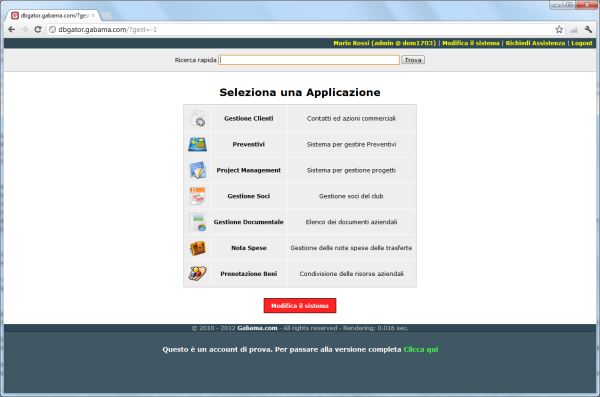This screenshot has width=600, height=397.
Task: Open a new browser tab
Action: 106,16
